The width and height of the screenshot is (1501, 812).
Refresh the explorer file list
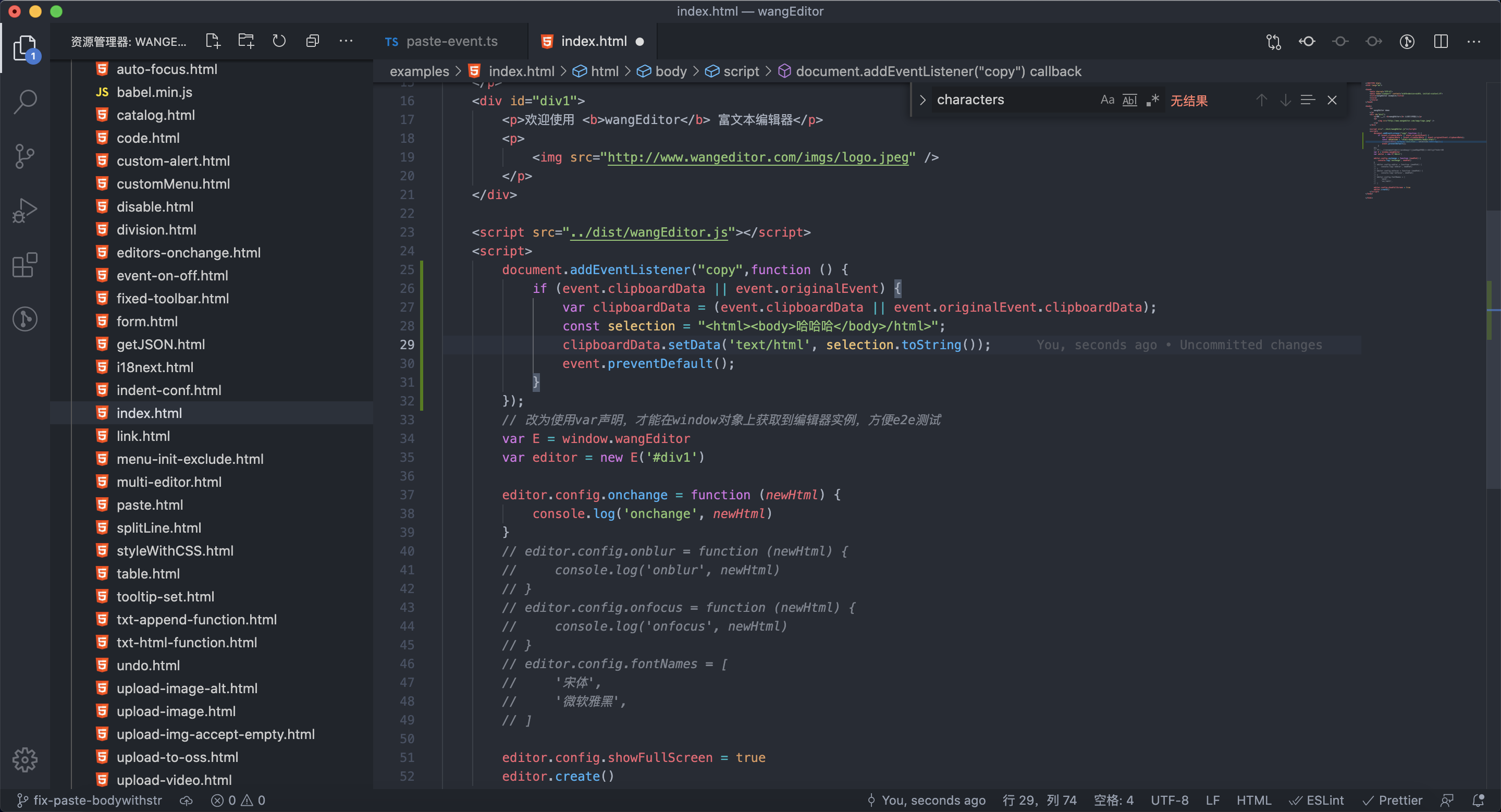[x=279, y=41]
